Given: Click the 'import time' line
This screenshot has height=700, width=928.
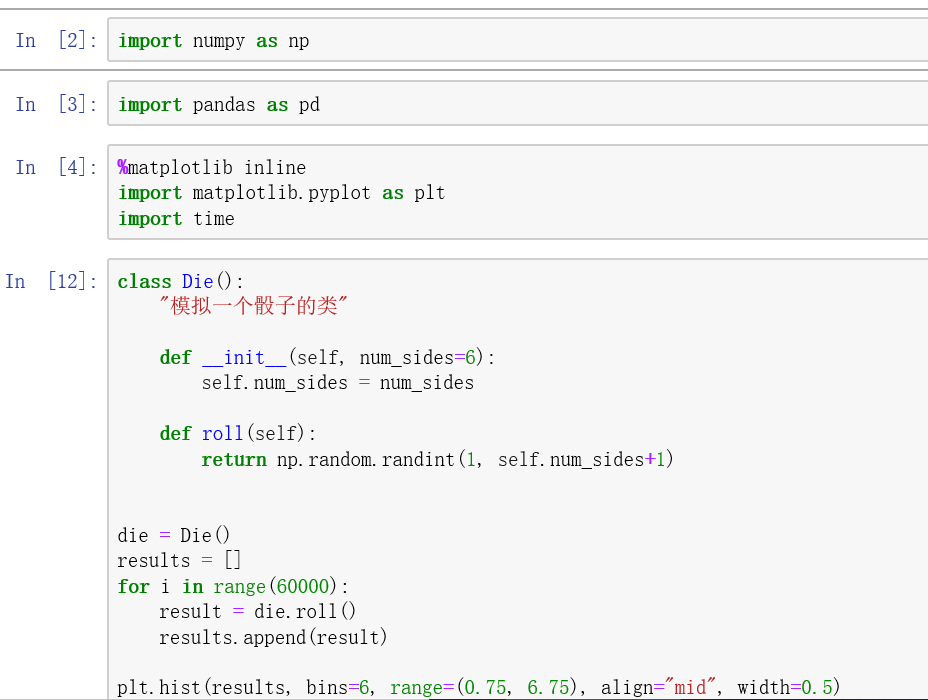Looking at the screenshot, I should click(176, 219).
